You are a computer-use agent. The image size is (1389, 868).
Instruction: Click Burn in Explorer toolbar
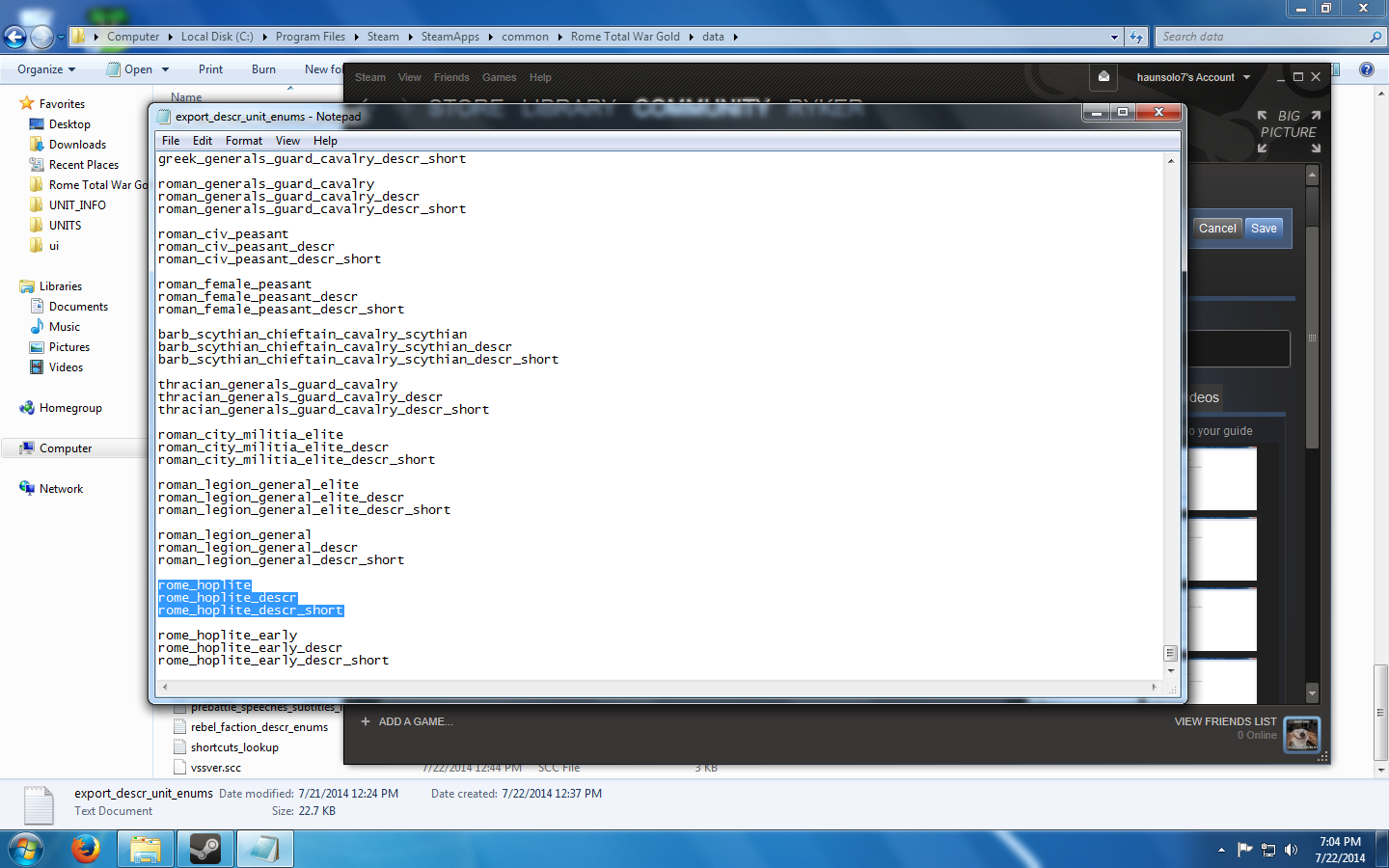pyautogui.click(x=263, y=69)
